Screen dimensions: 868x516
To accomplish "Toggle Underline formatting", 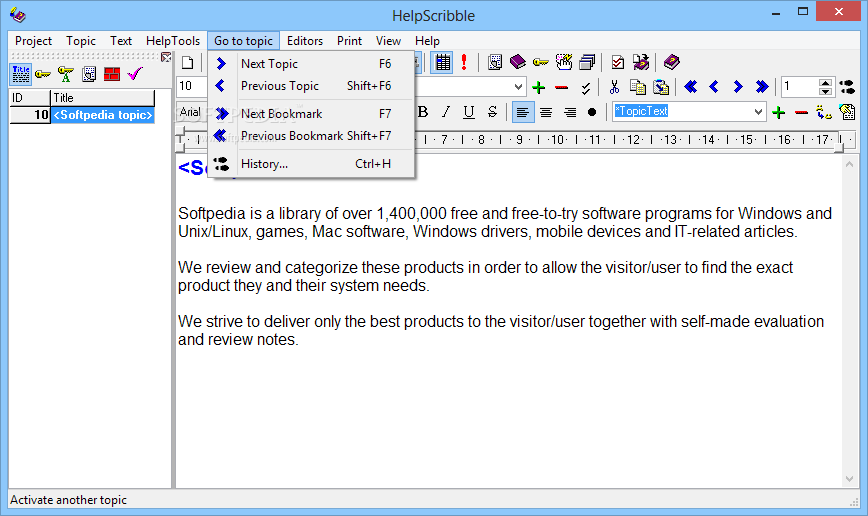I will [x=469, y=112].
